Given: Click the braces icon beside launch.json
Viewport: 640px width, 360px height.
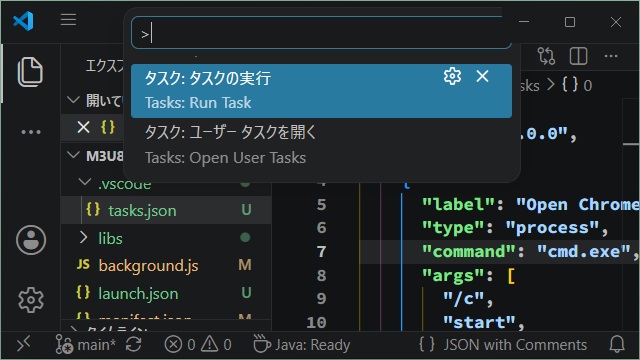Looking at the screenshot, I should pyautogui.click(x=83, y=292).
